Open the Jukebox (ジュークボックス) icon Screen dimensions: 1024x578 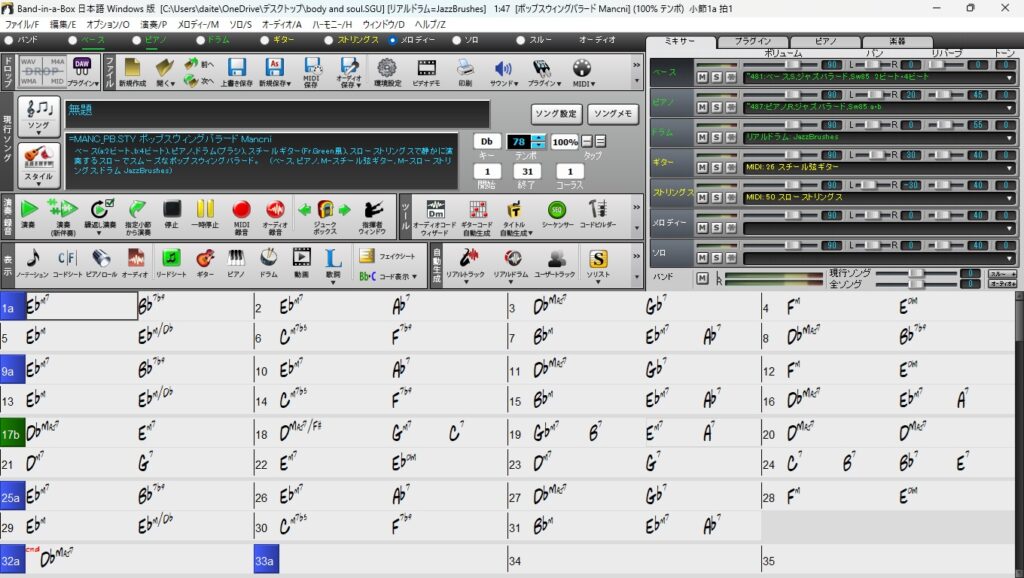tap(325, 215)
